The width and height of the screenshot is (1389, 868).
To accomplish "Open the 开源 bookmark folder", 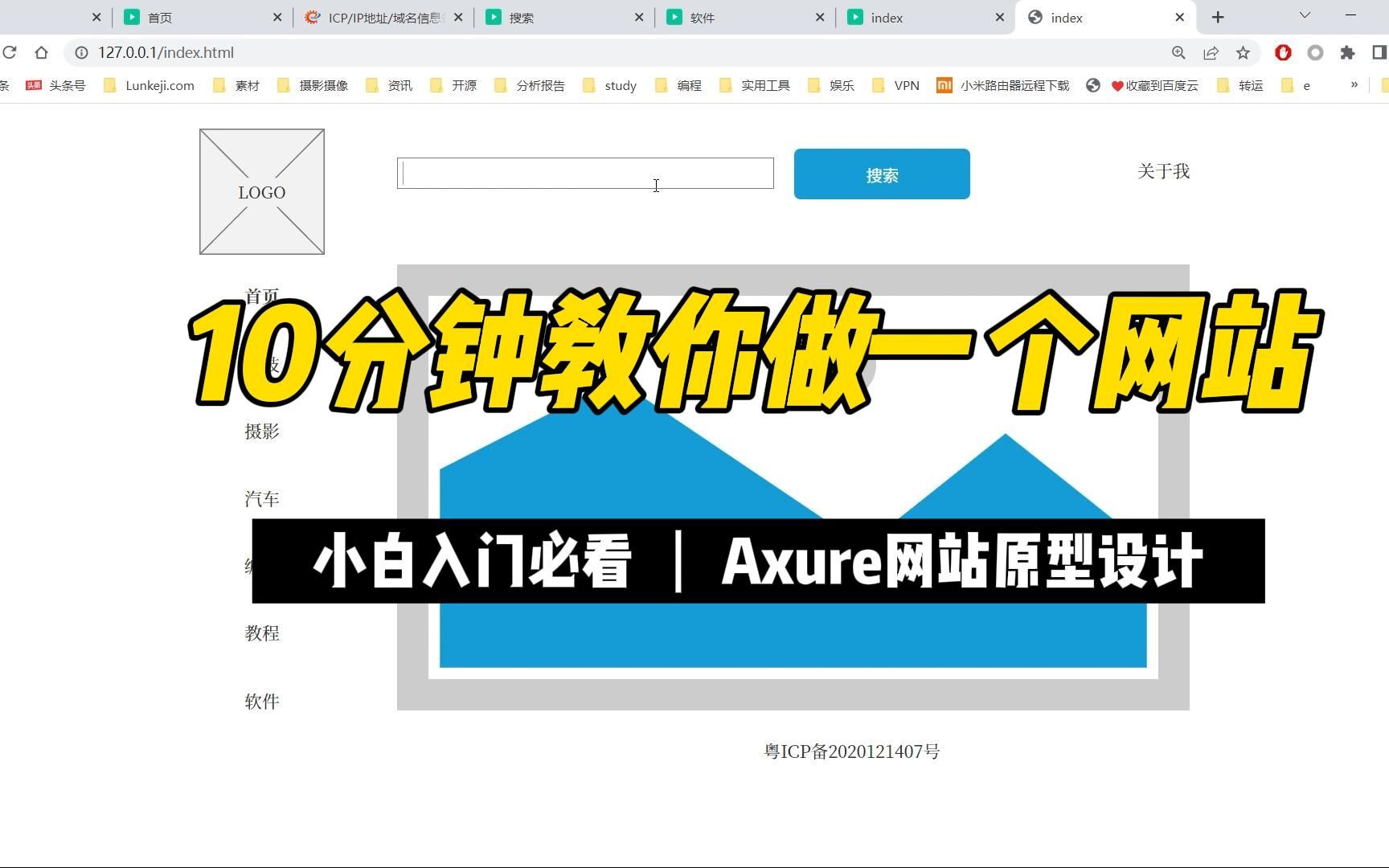I will point(453,85).
